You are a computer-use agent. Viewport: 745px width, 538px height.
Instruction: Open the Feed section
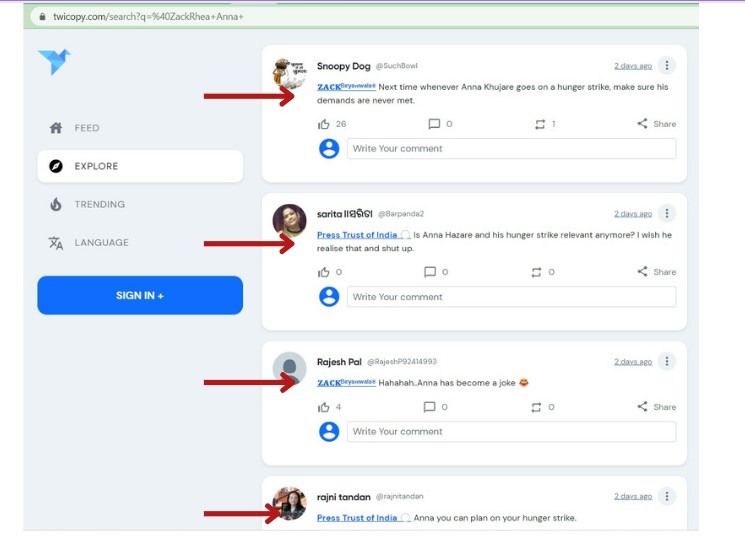[x=86, y=128]
